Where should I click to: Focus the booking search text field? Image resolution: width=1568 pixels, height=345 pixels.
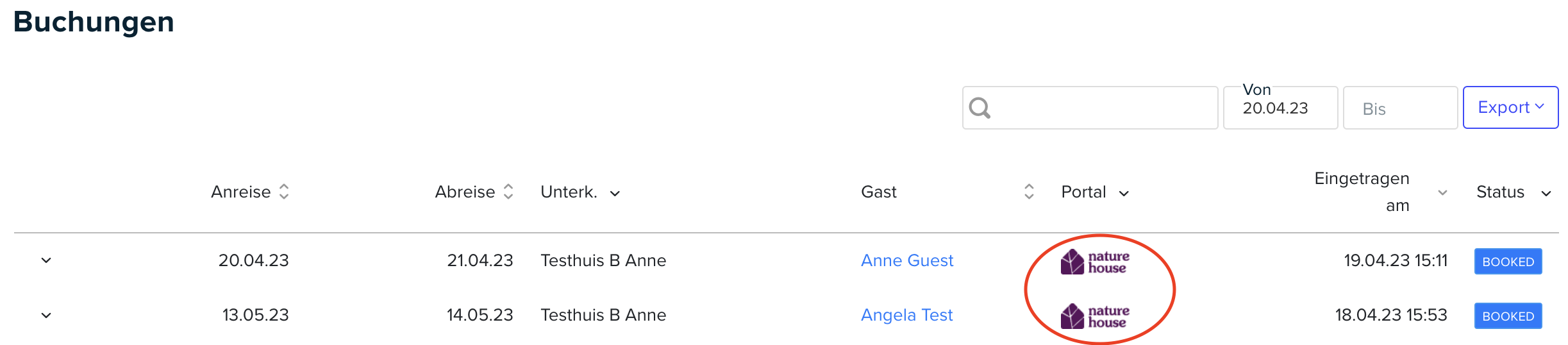pyautogui.click(x=1090, y=108)
